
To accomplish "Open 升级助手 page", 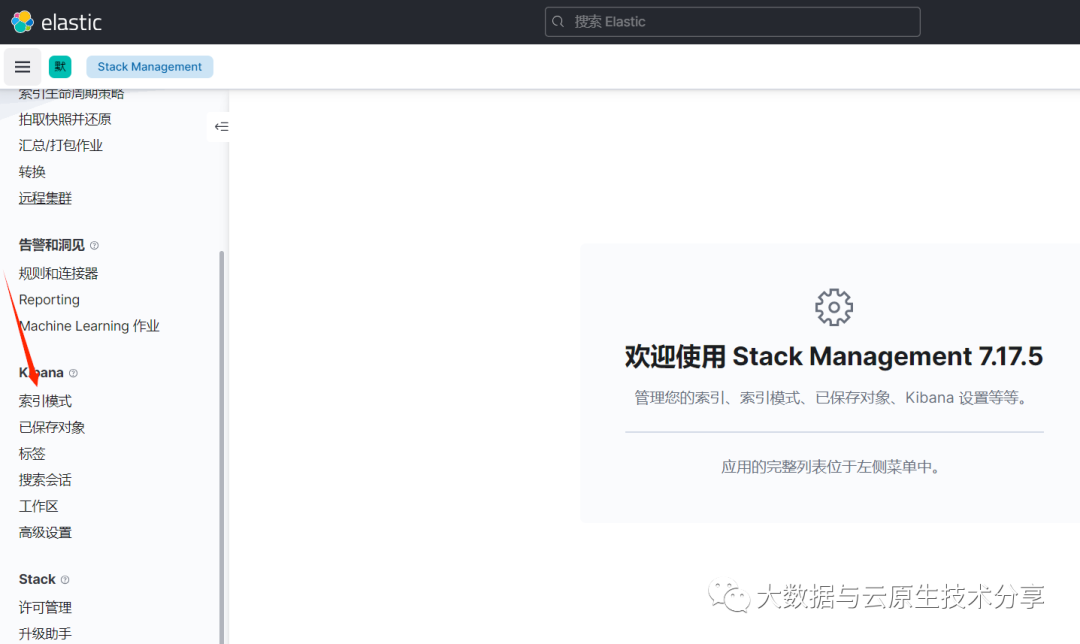I will 45,634.
